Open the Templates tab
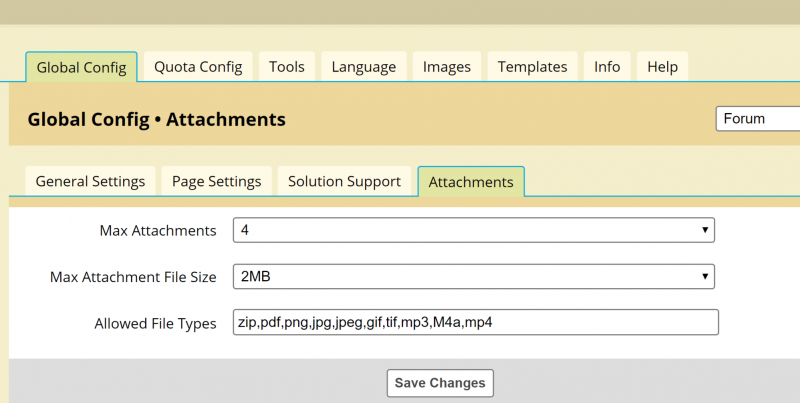This screenshot has height=403, width=800. [x=532, y=67]
